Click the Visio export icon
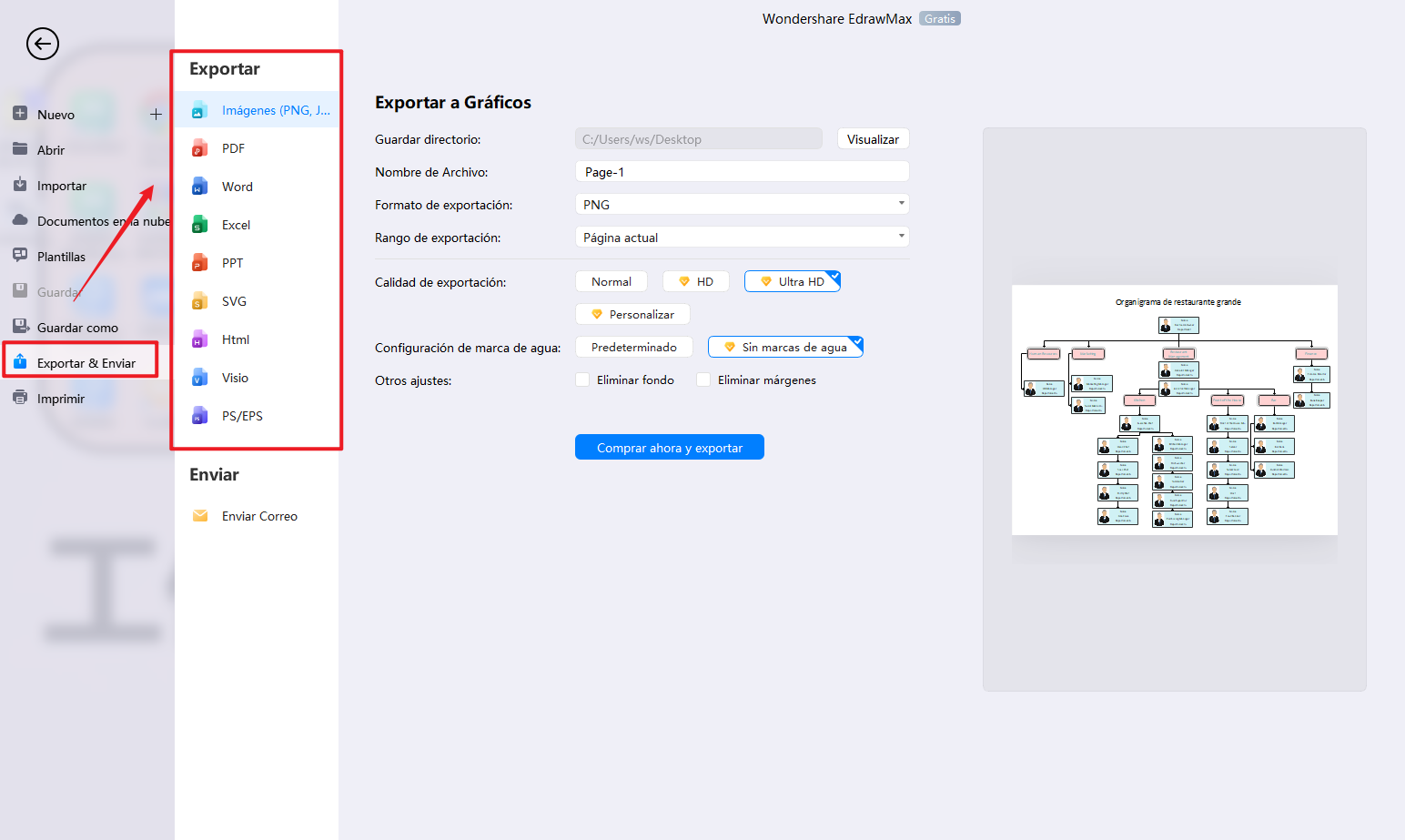Screen dimensions: 1405x840 point(200,378)
